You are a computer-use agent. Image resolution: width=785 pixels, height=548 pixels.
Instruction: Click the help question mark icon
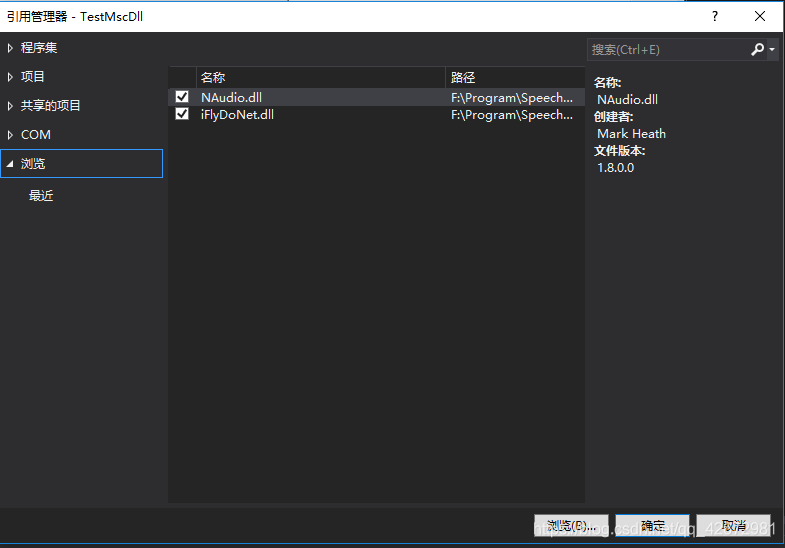pyautogui.click(x=715, y=17)
